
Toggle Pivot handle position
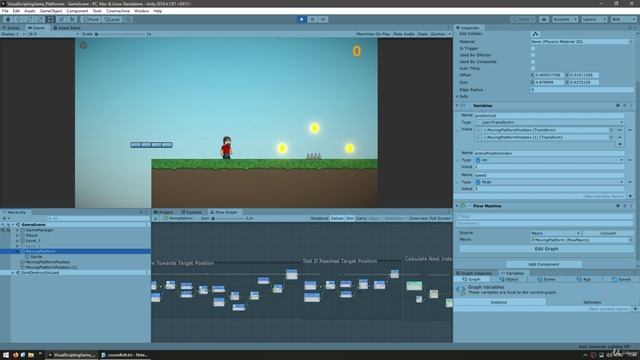click(91, 19)
